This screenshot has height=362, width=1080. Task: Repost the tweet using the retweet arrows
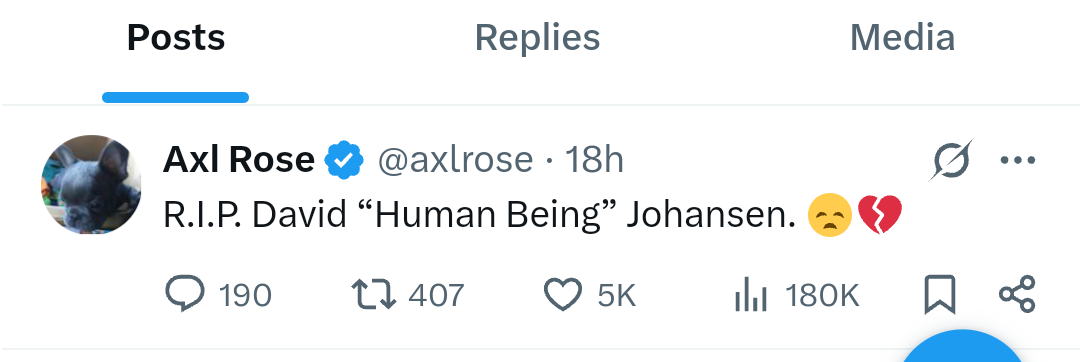[x=374, y=295]
